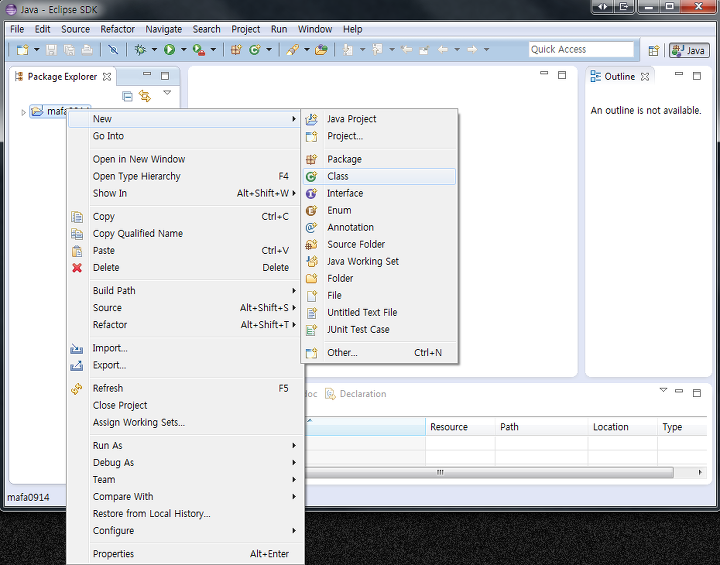Open Properties from context menu
The width and height of the screenshot is (720, 565).
185,554
